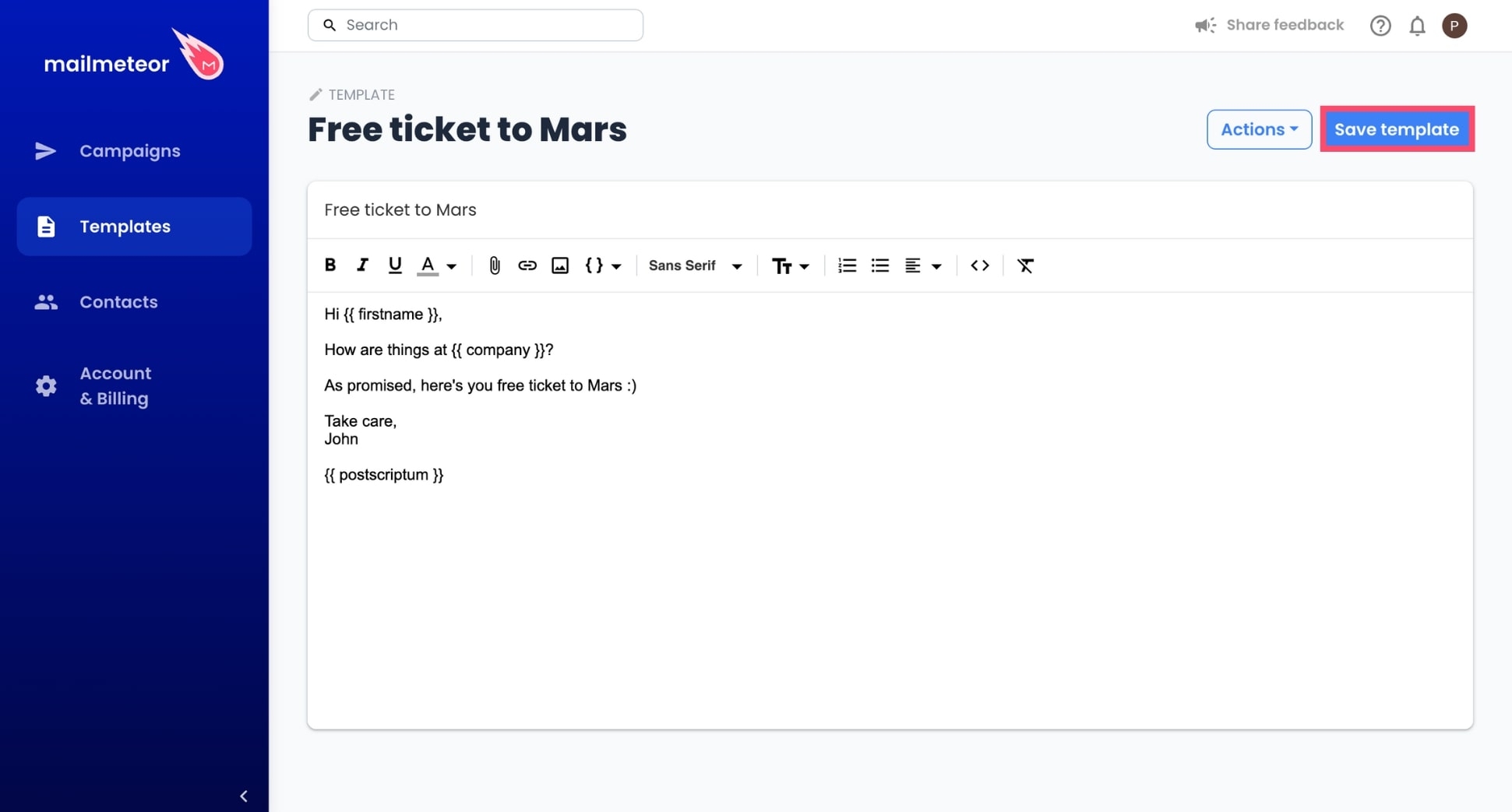Click the line 'Hi {{ firstname }},'
Screen dimensions: 1512x812
[383, 315]
